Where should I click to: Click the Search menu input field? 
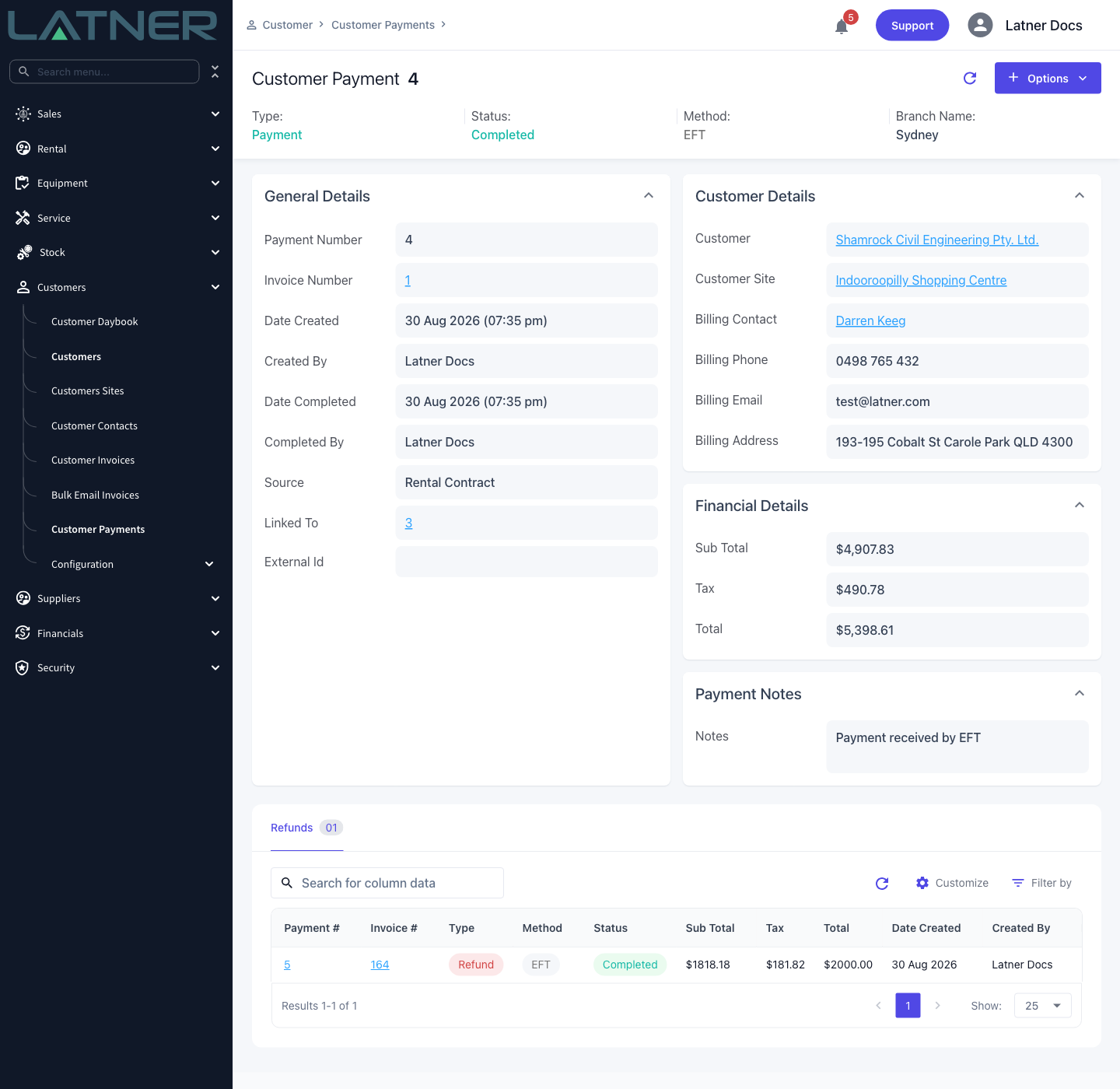coord(104,72)
